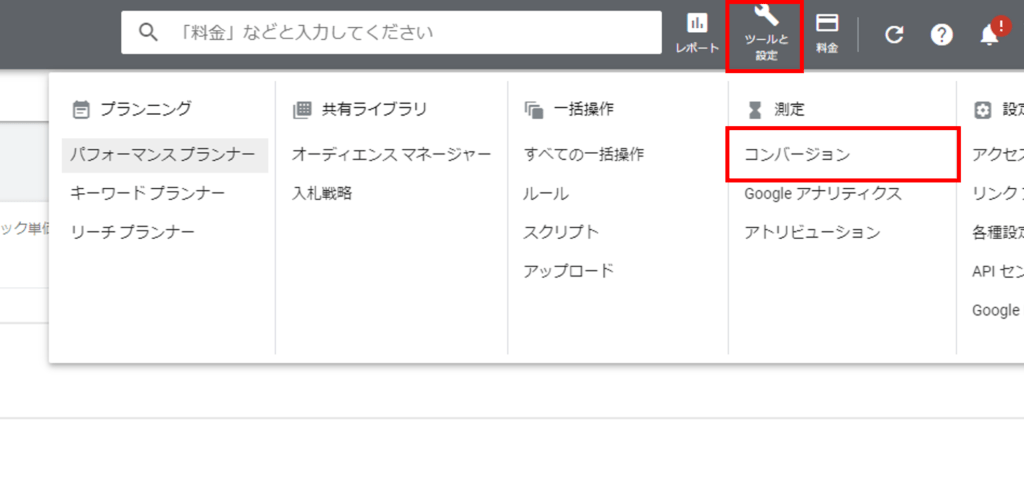The height and width of the screenshot is (483, 1024).
Task: Click the search magnifier icon
Action: click(x=149, y=32)
